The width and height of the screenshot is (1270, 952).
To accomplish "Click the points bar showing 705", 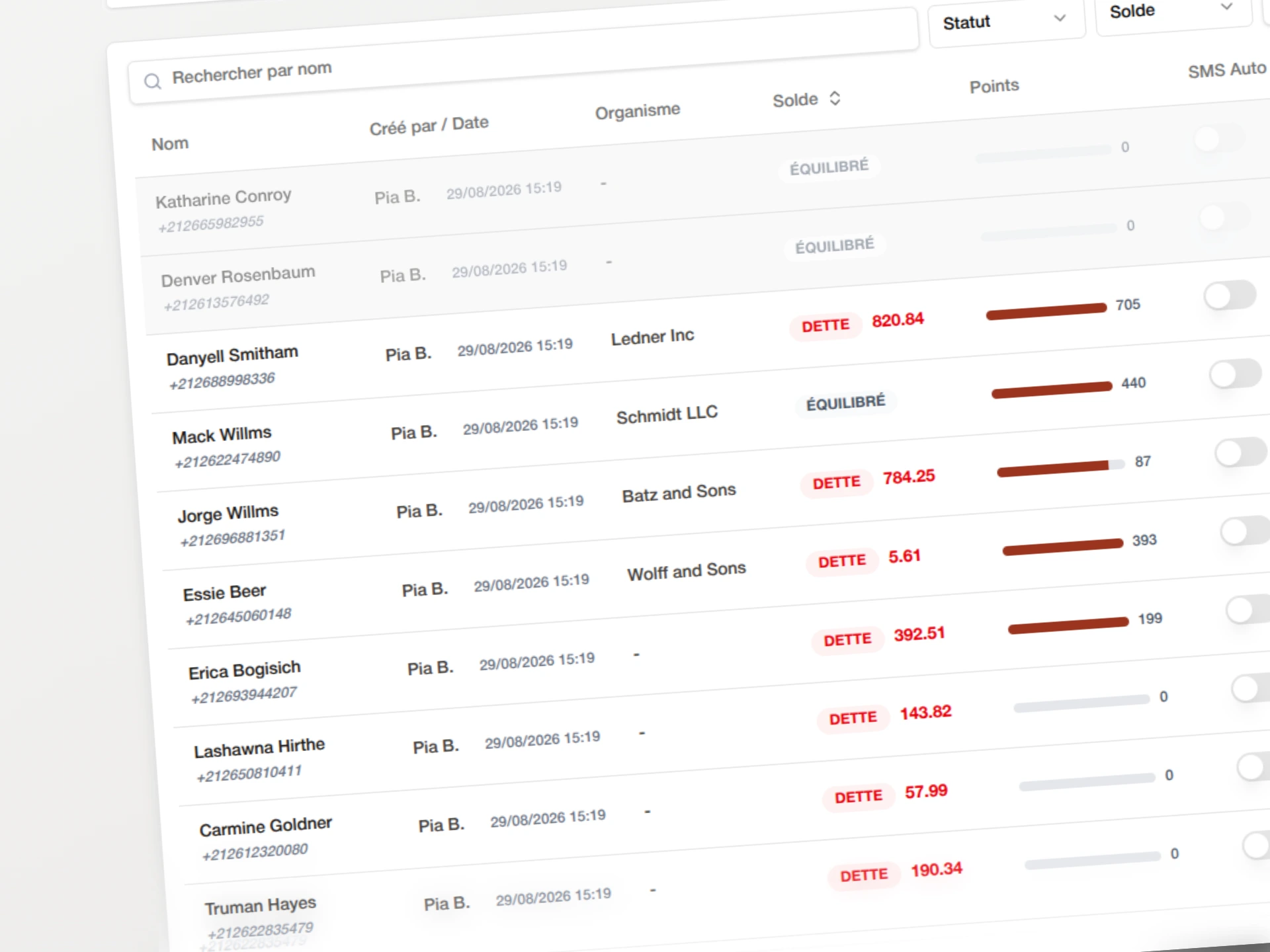I will pos(1046,311).
